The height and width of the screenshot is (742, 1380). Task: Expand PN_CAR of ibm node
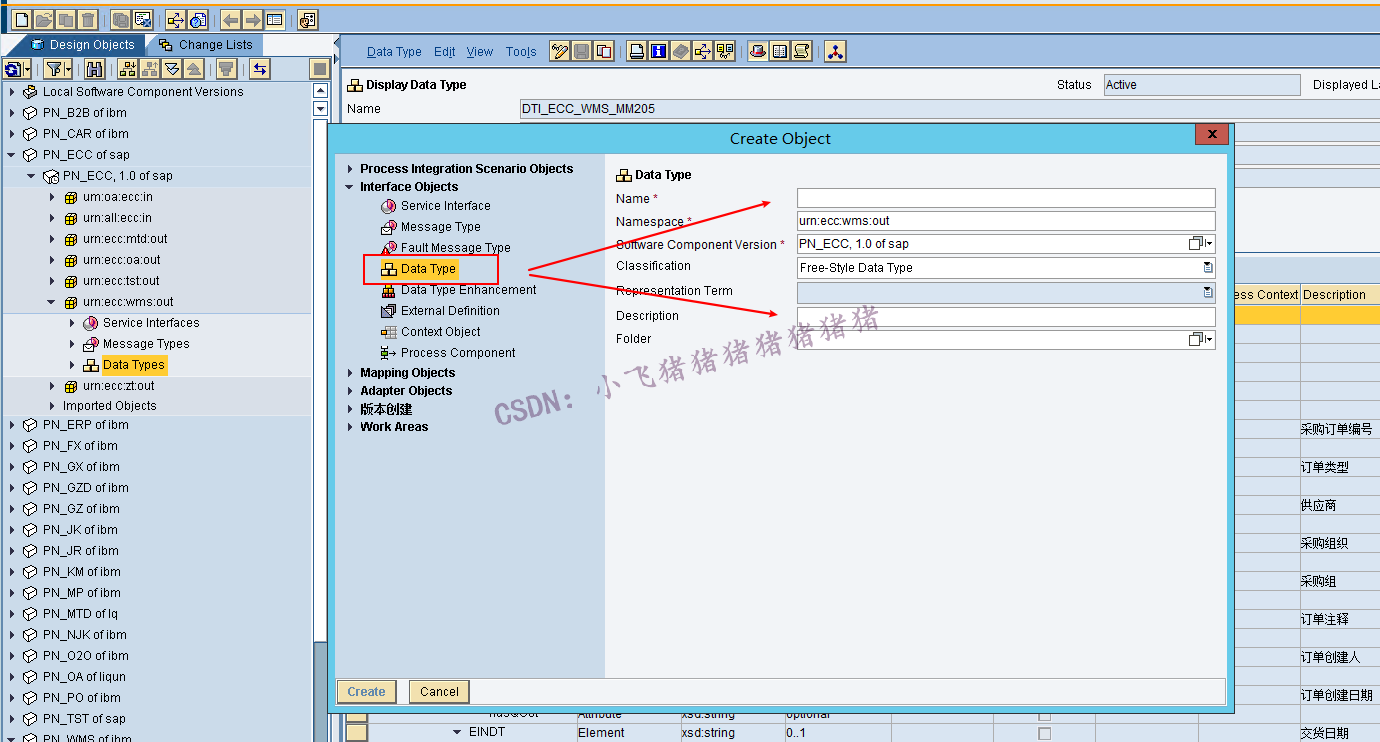pos(12,134)
